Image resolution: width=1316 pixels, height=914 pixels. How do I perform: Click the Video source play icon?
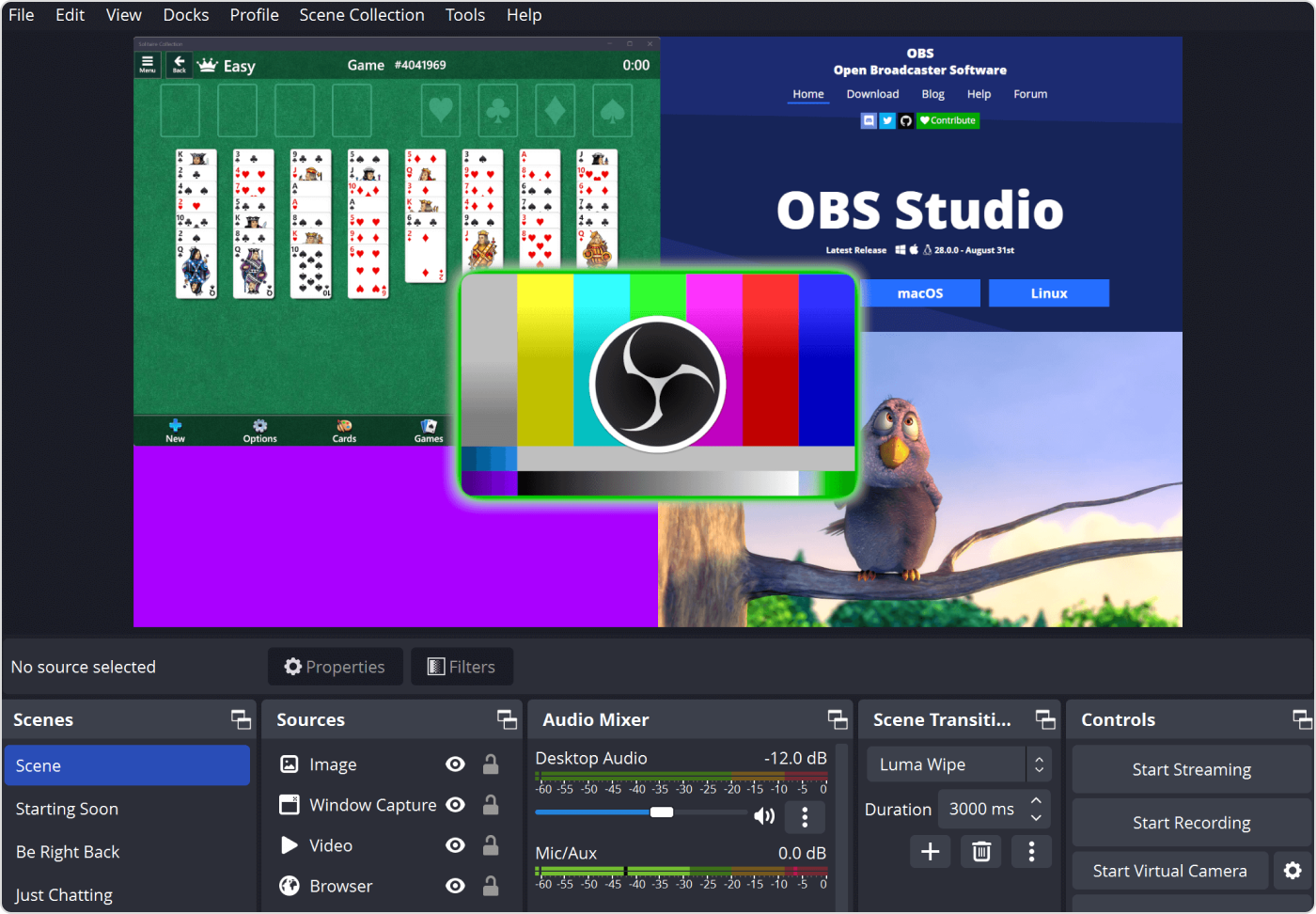pos(289,845)
